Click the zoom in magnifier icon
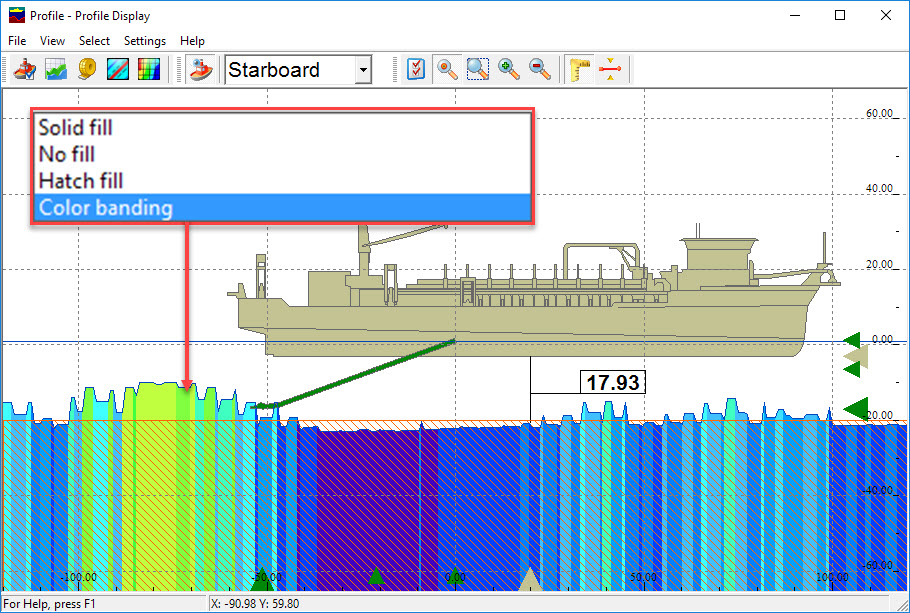 [509, 70]
